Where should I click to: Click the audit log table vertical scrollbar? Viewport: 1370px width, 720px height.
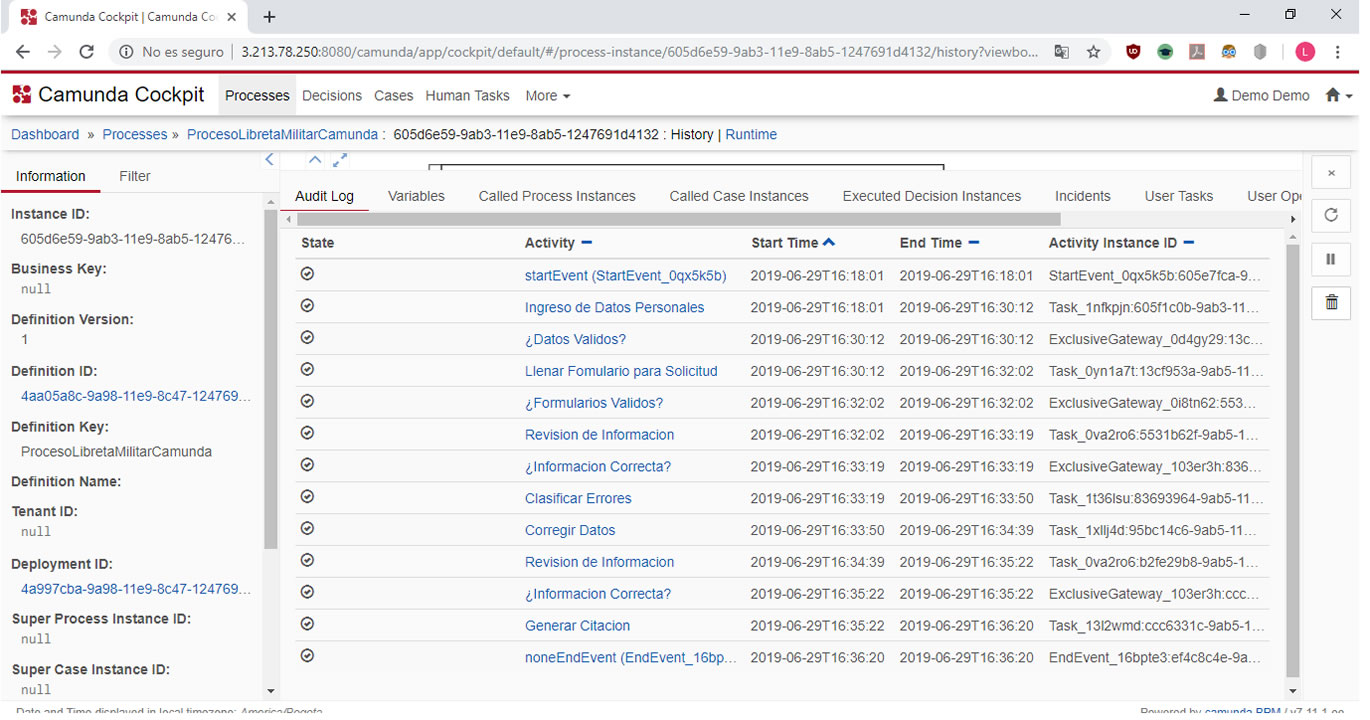pyautogui.click(x=1292, y=460)
